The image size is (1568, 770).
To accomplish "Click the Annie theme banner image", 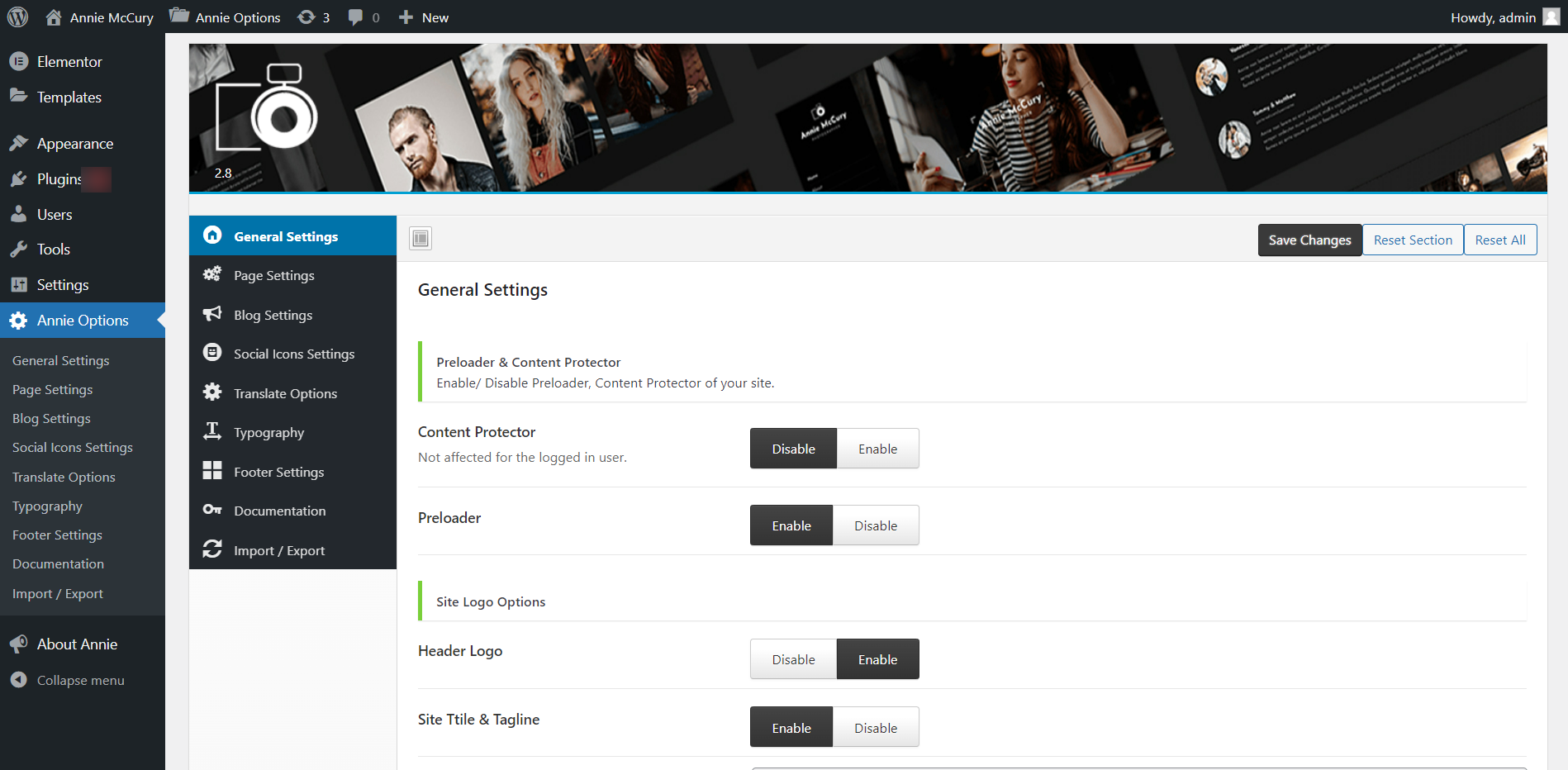I will (x=867, y=118).
